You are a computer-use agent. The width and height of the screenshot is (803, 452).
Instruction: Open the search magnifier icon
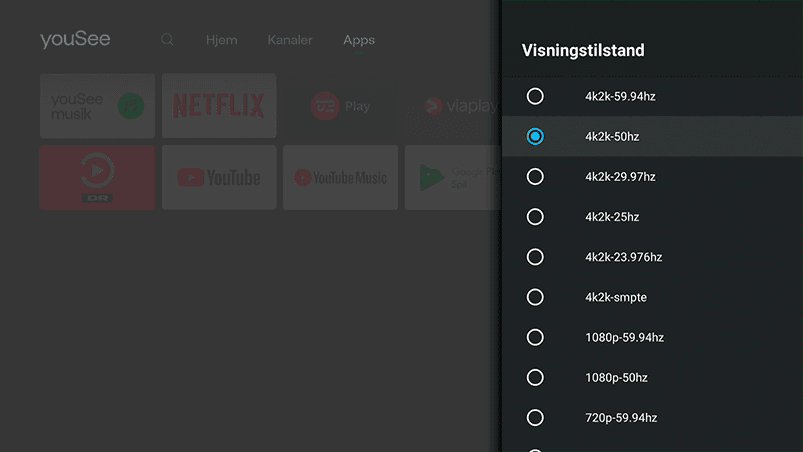(x=167, y=40)
